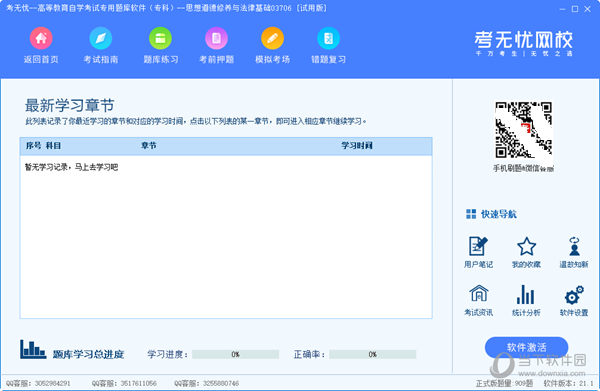Click QQ客服 3052984291 in status bar

38,383
